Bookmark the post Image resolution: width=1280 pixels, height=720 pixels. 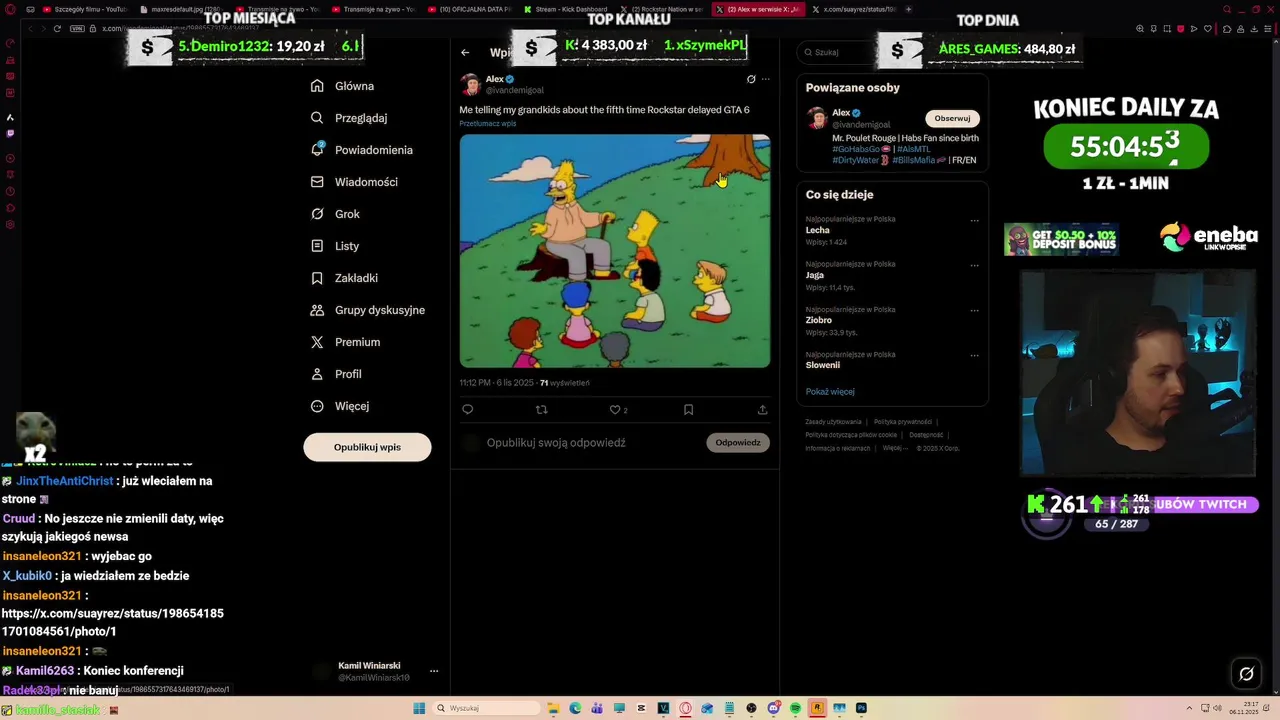click(688, 409)
